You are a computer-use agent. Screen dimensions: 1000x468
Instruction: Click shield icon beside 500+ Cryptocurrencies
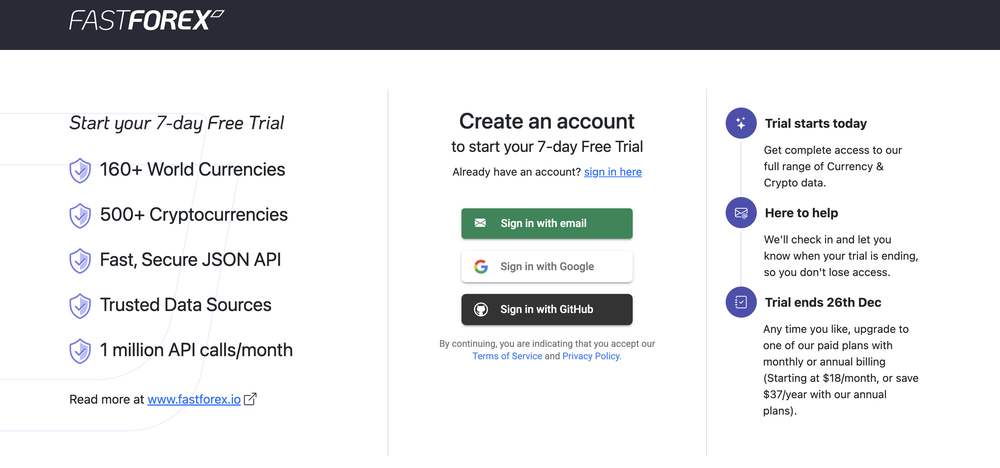[80, 215]
